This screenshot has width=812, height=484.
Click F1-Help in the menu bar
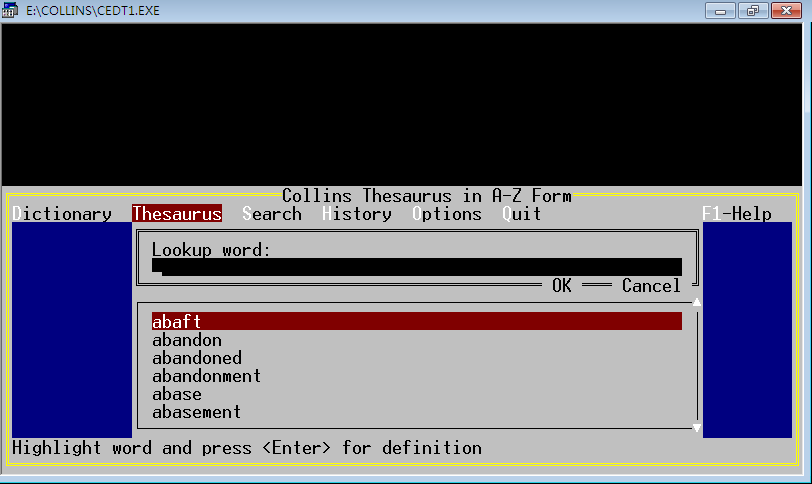tap(736, 214)
